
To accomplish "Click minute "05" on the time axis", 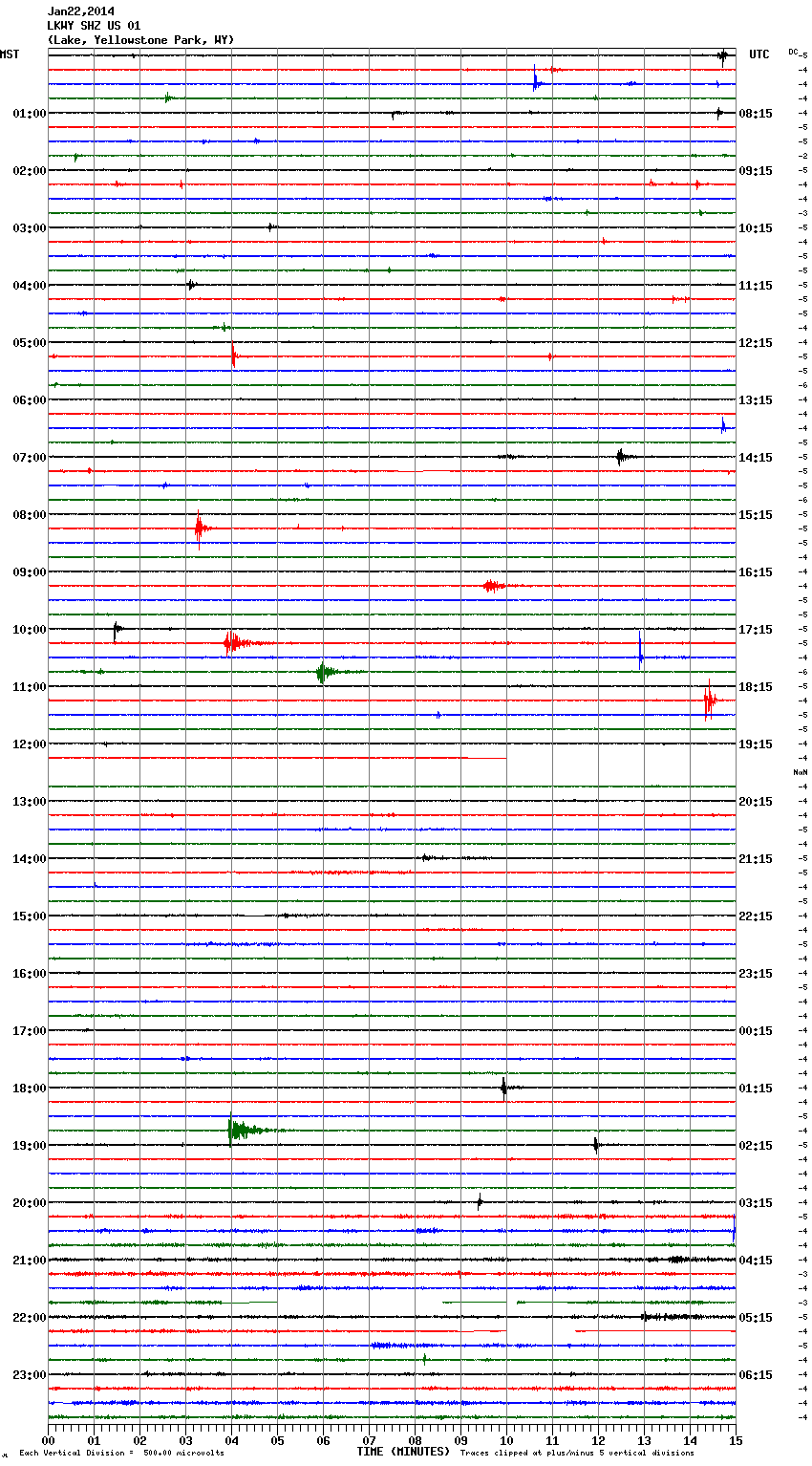I will pos(277,1440).
